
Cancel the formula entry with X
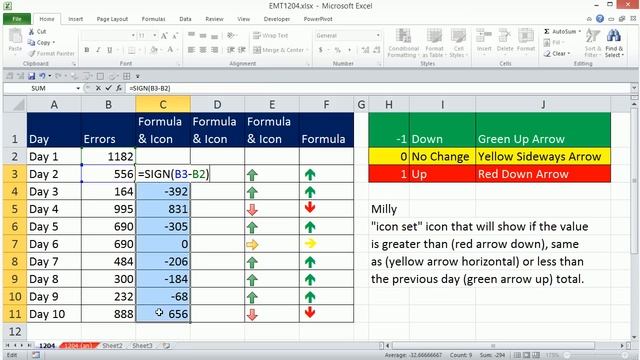(x=98, y=88)
